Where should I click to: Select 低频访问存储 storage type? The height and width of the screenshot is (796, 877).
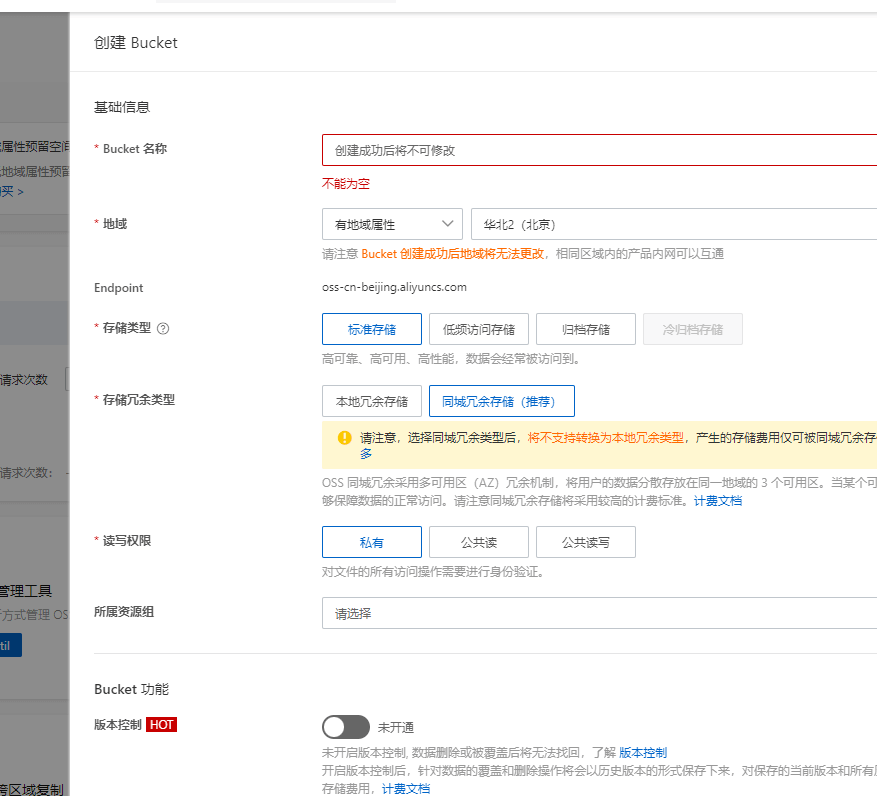478,329
